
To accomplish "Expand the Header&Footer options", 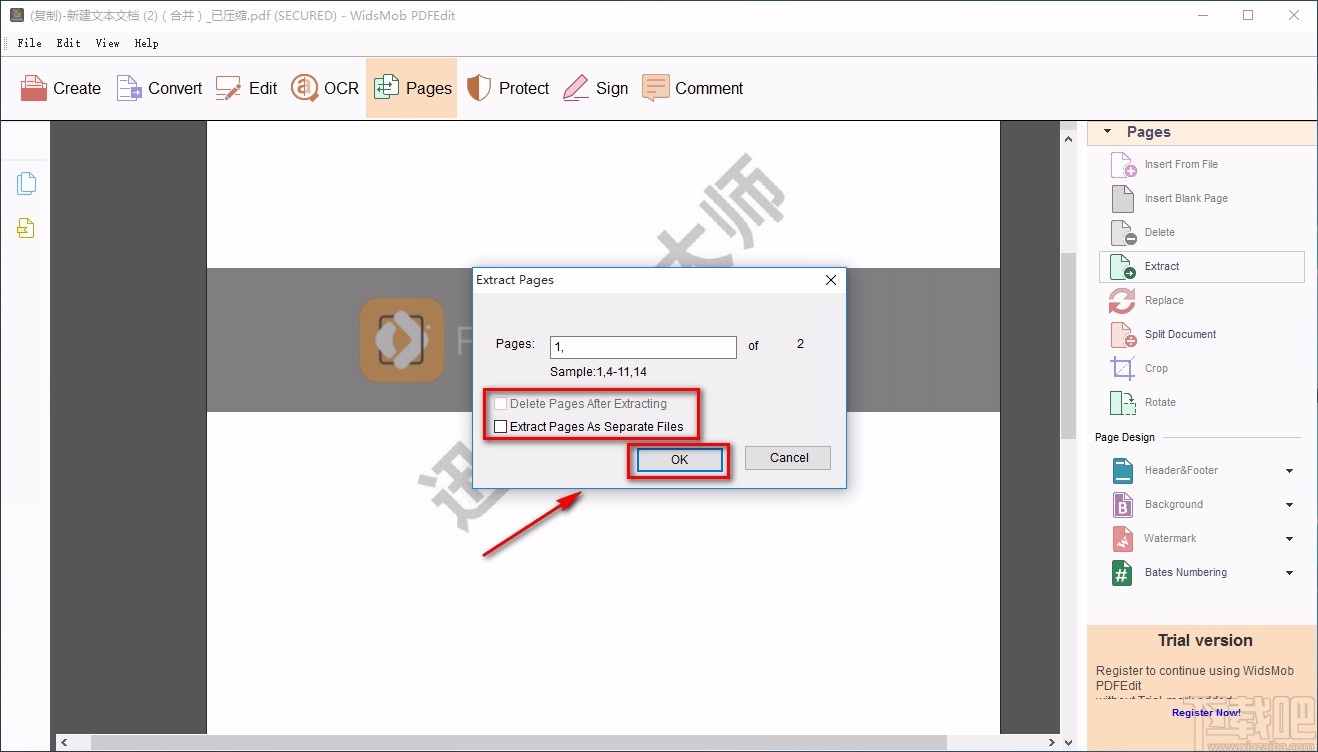I will (1289, 470).
